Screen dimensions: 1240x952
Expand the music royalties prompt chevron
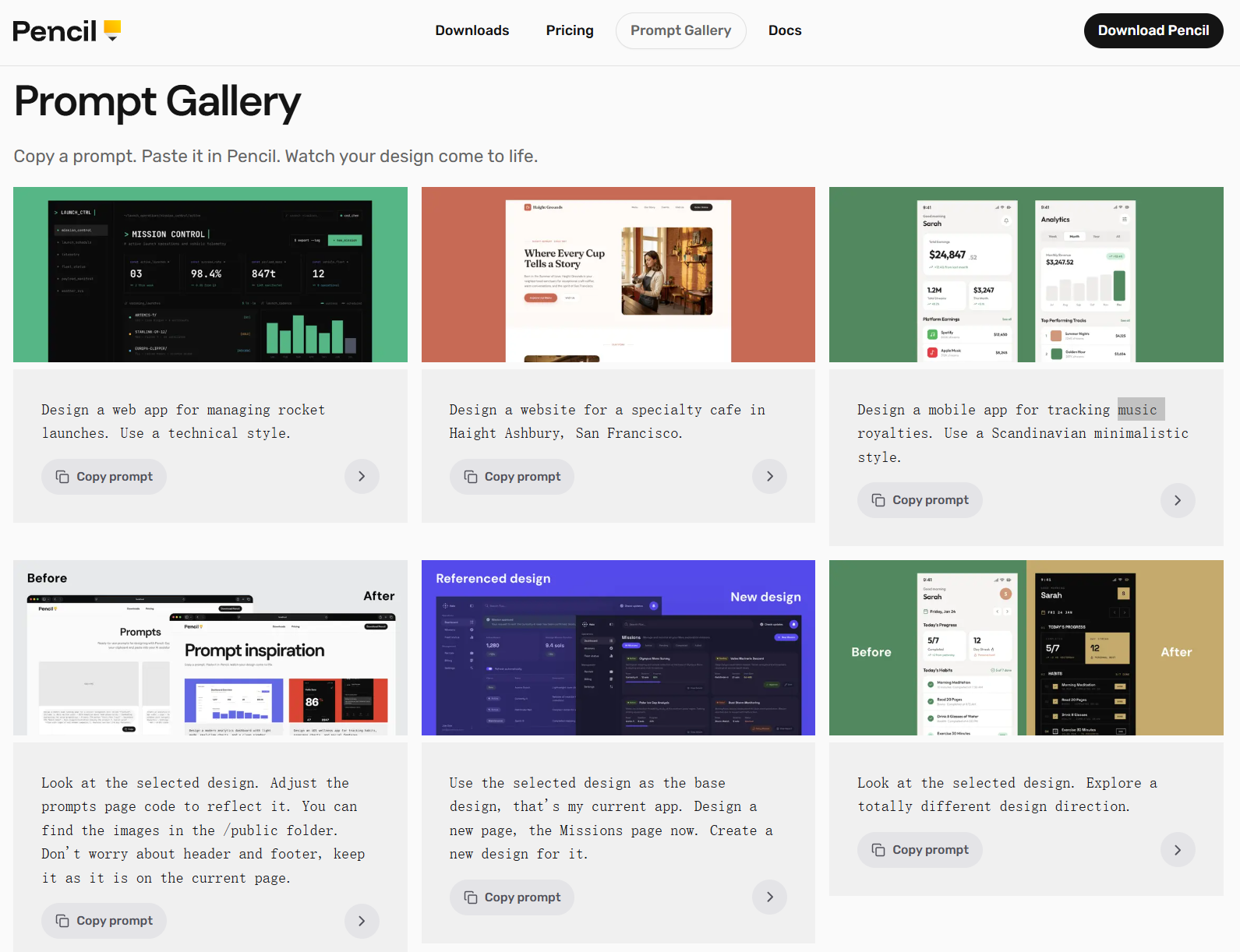pyautogui.click(x=1177, y=500)
